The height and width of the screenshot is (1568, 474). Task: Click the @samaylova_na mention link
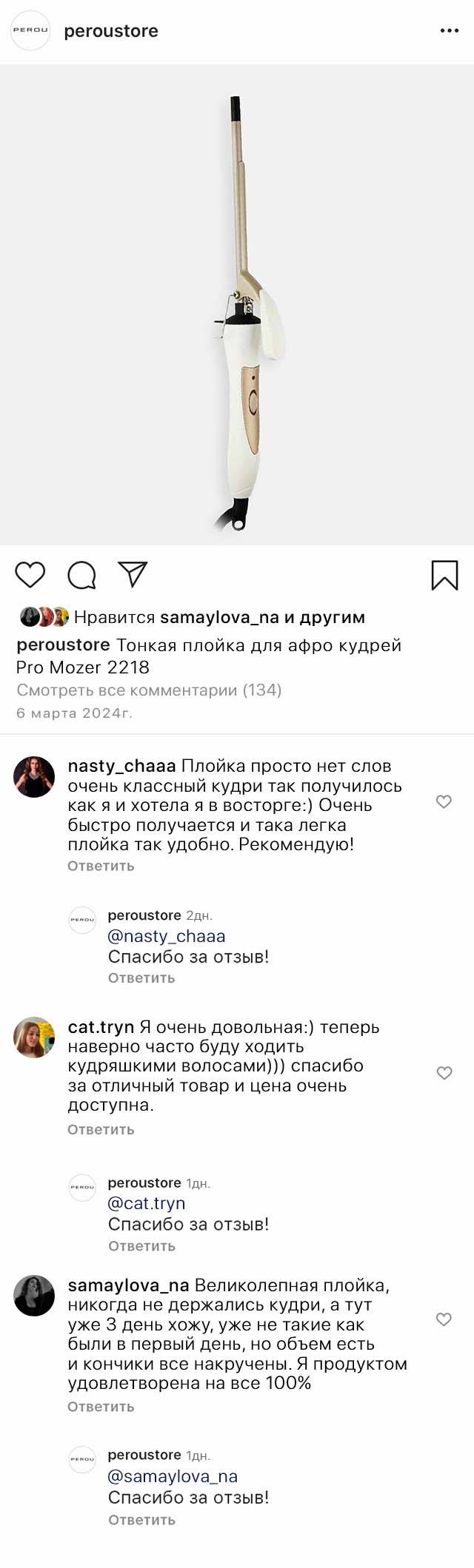pos(173,1476)
